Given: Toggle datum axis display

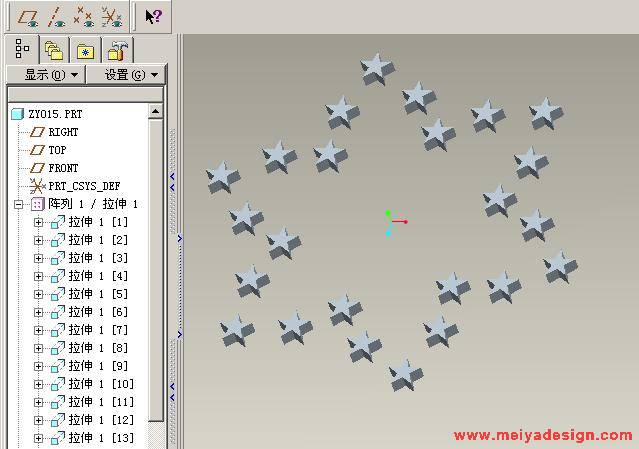Looking at the screenshot, I should (55, 18).
